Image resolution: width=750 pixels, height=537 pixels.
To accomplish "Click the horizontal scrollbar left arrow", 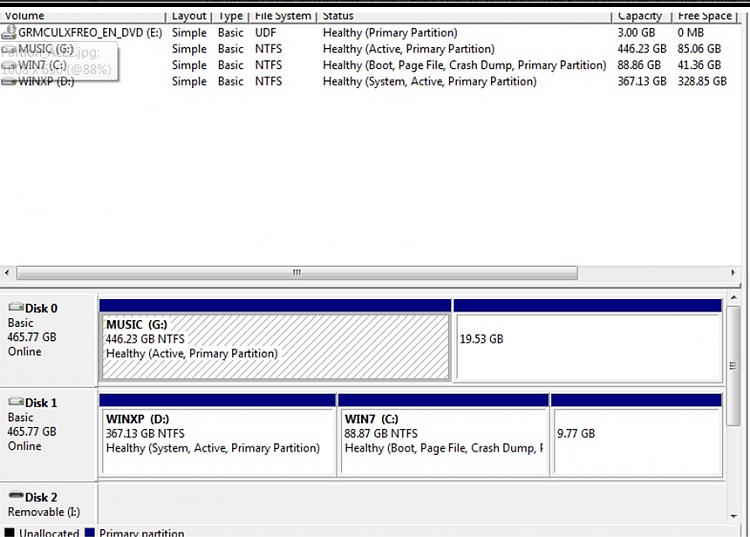I will [7, 273].
